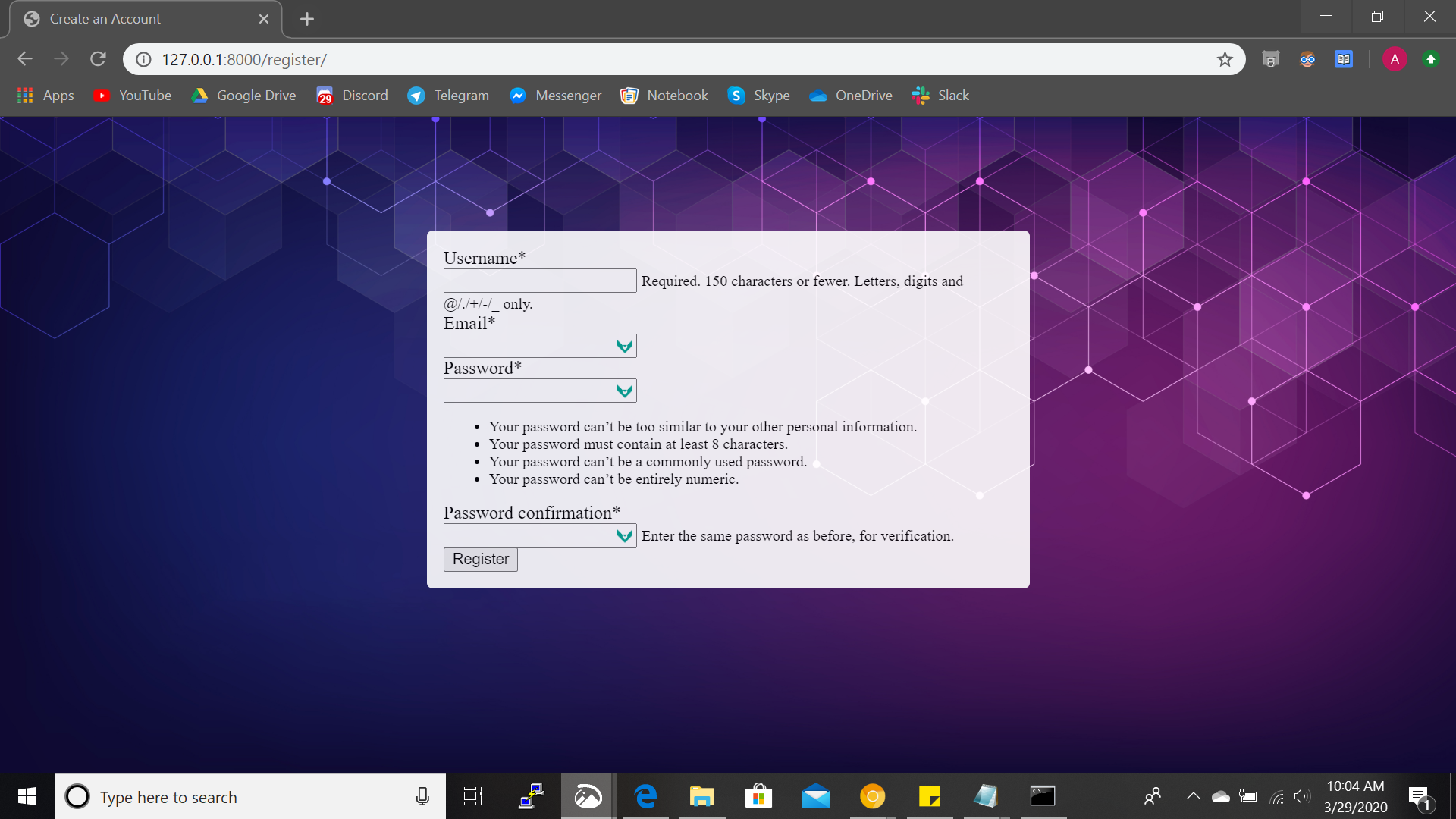Click the Username input field

pyautogui.click(x=539, y=281)
